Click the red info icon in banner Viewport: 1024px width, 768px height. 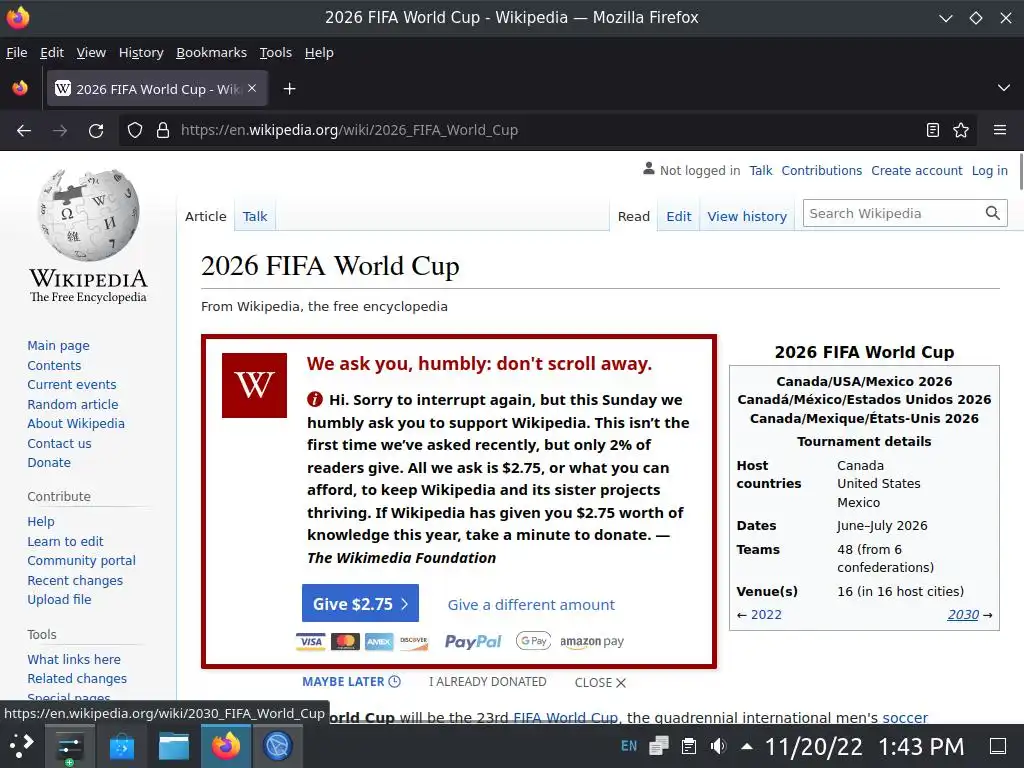[315, 399]
